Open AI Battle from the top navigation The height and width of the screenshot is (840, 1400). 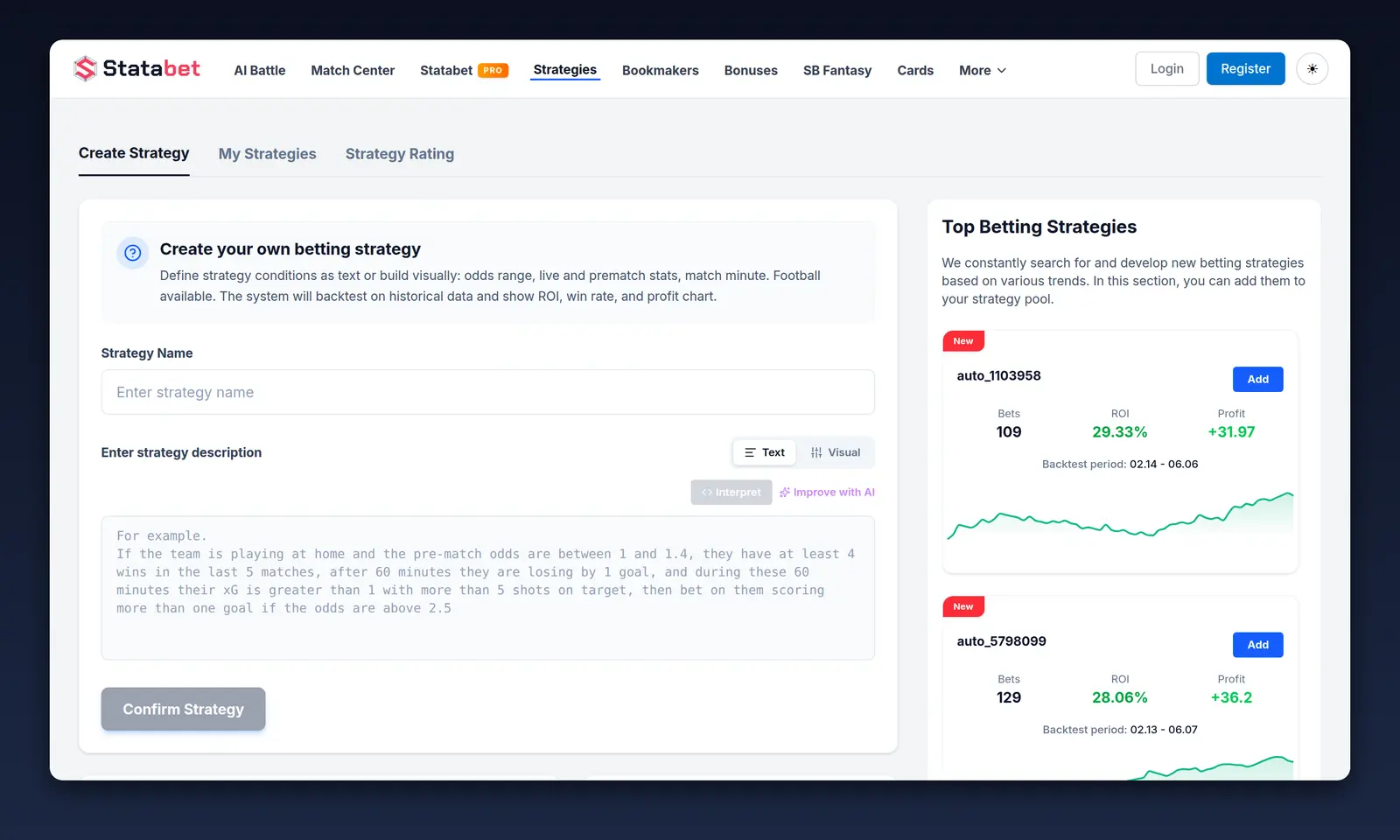(x=260, y=70)
